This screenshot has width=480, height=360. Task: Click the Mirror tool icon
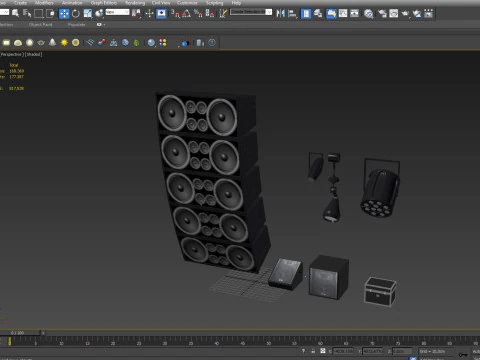click(280, 13)
